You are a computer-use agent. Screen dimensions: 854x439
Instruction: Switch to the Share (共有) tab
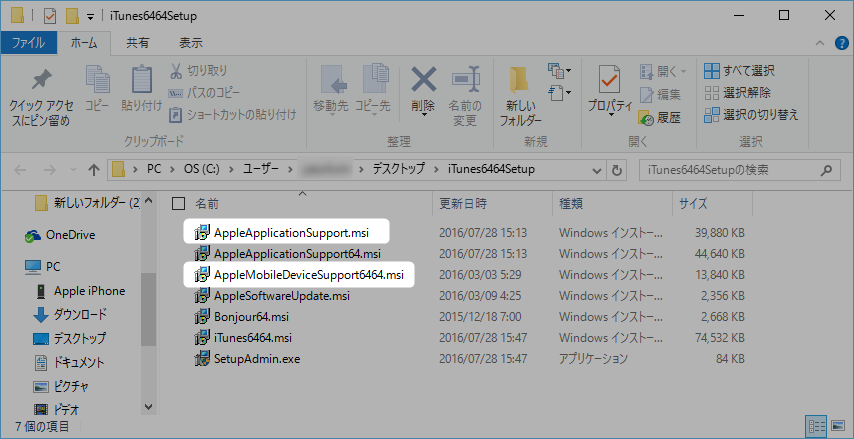[x=137, y=43]
